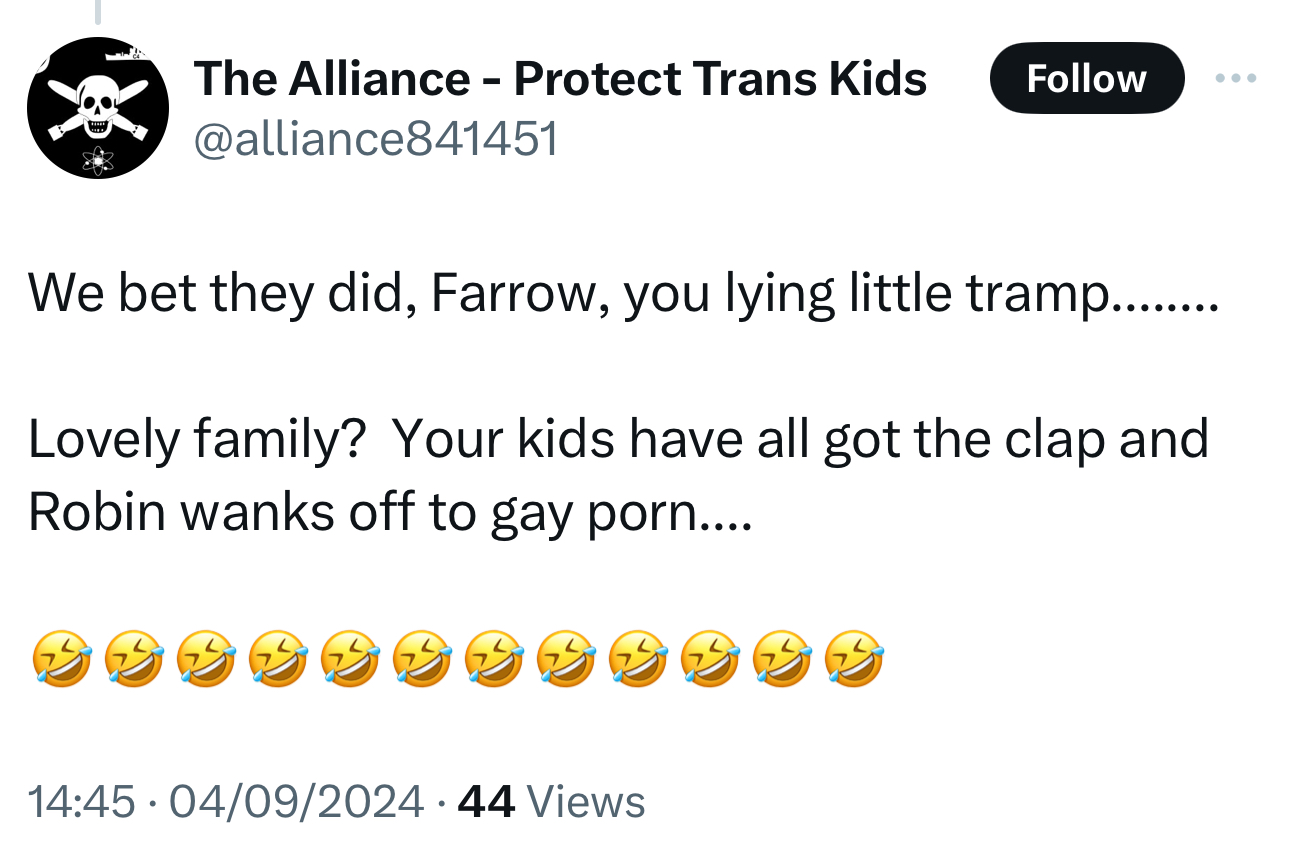The height and width of the screenshot is (842, 1290).
Task: Click the word Views beside the count
Action: coord(585,801)
